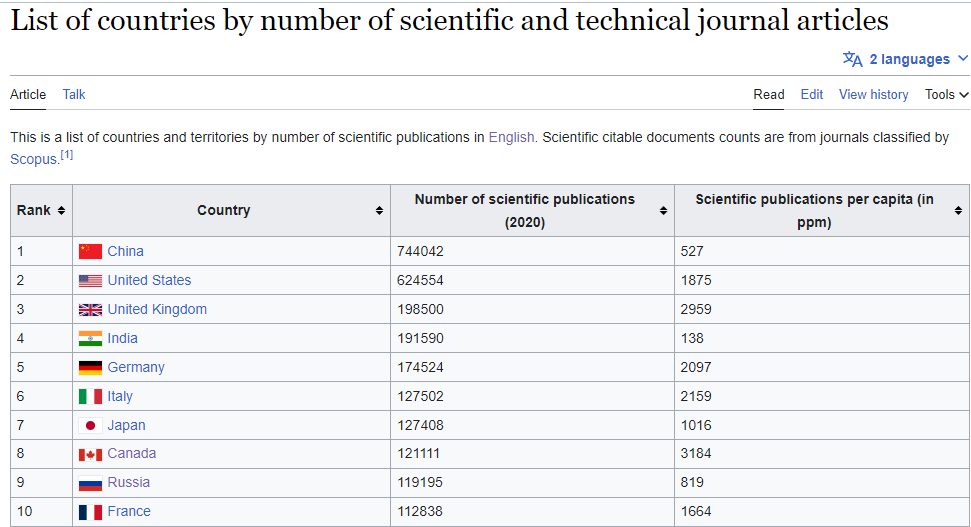
Task: Click the Russia flag icon
Action: coord(90,483)
